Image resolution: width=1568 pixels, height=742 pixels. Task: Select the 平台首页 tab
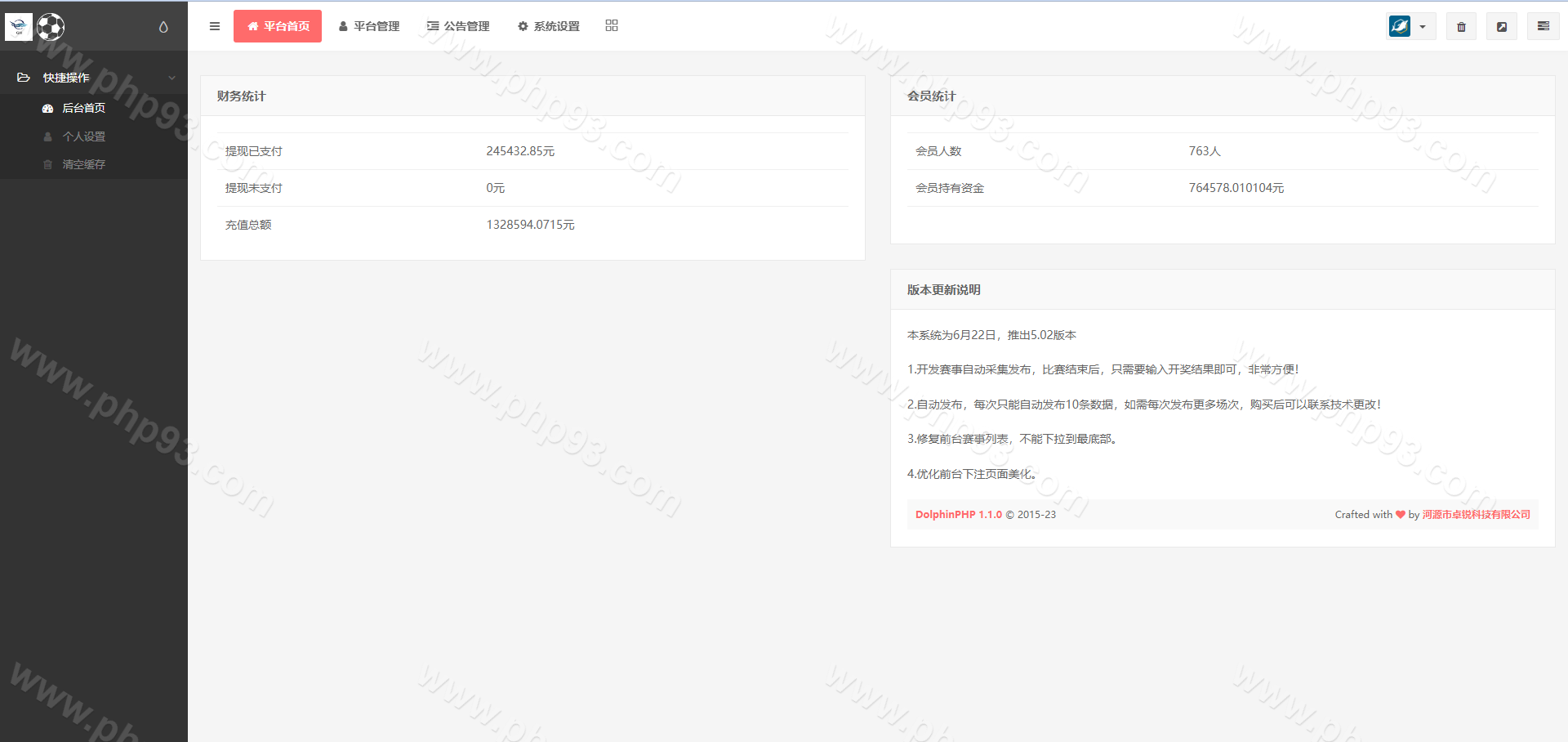tap(278, 26)
